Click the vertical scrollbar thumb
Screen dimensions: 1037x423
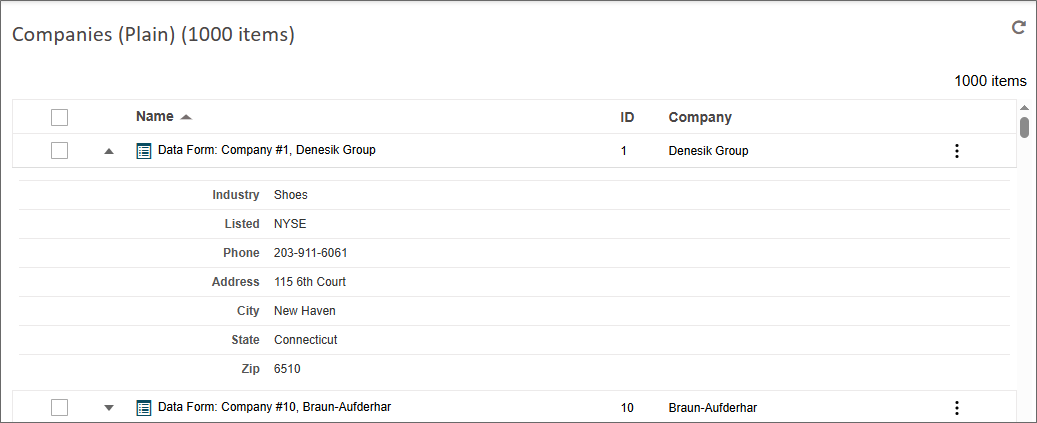(x=1024, y=127)
